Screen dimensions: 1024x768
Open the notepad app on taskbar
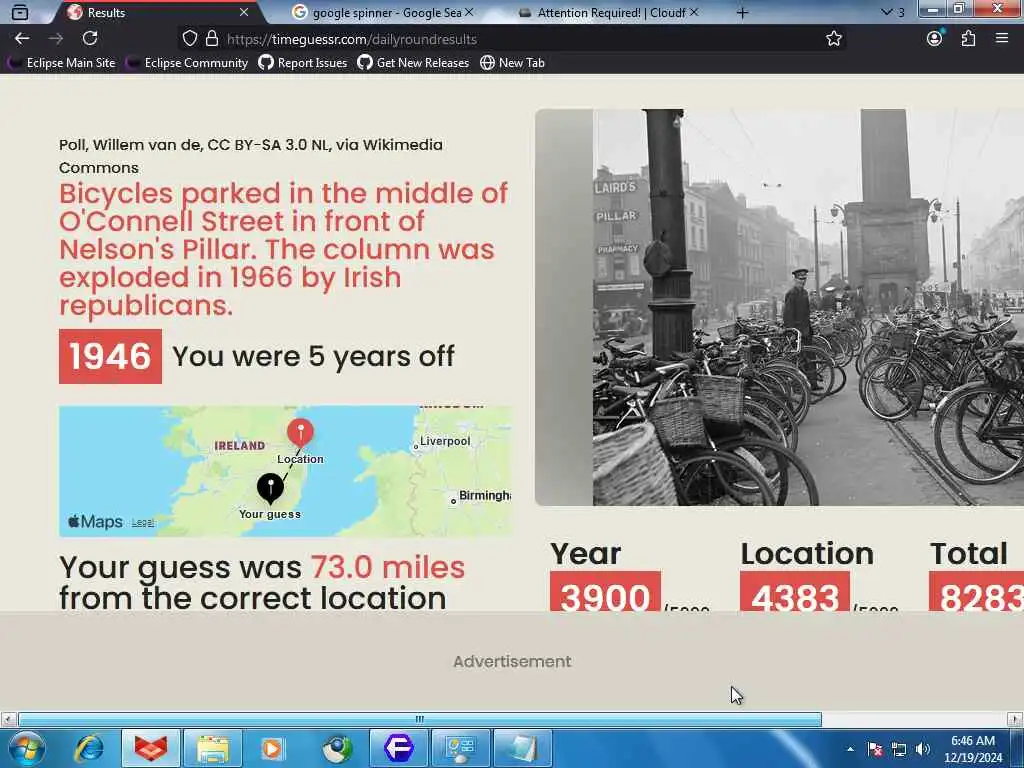[x=522, y=748]
